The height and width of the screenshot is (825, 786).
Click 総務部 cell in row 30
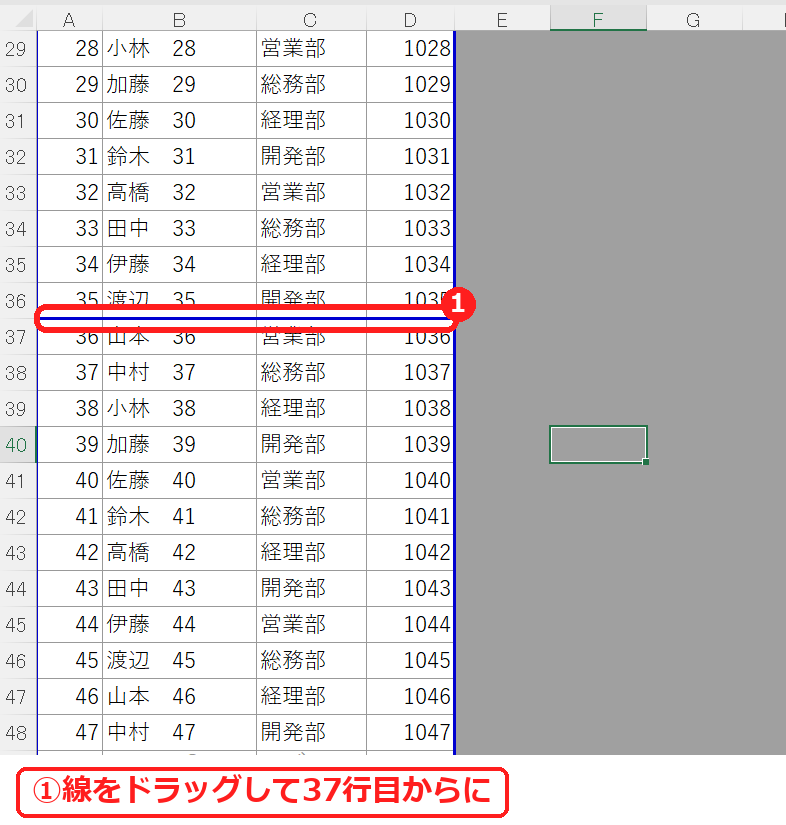[x=311, y=85]
